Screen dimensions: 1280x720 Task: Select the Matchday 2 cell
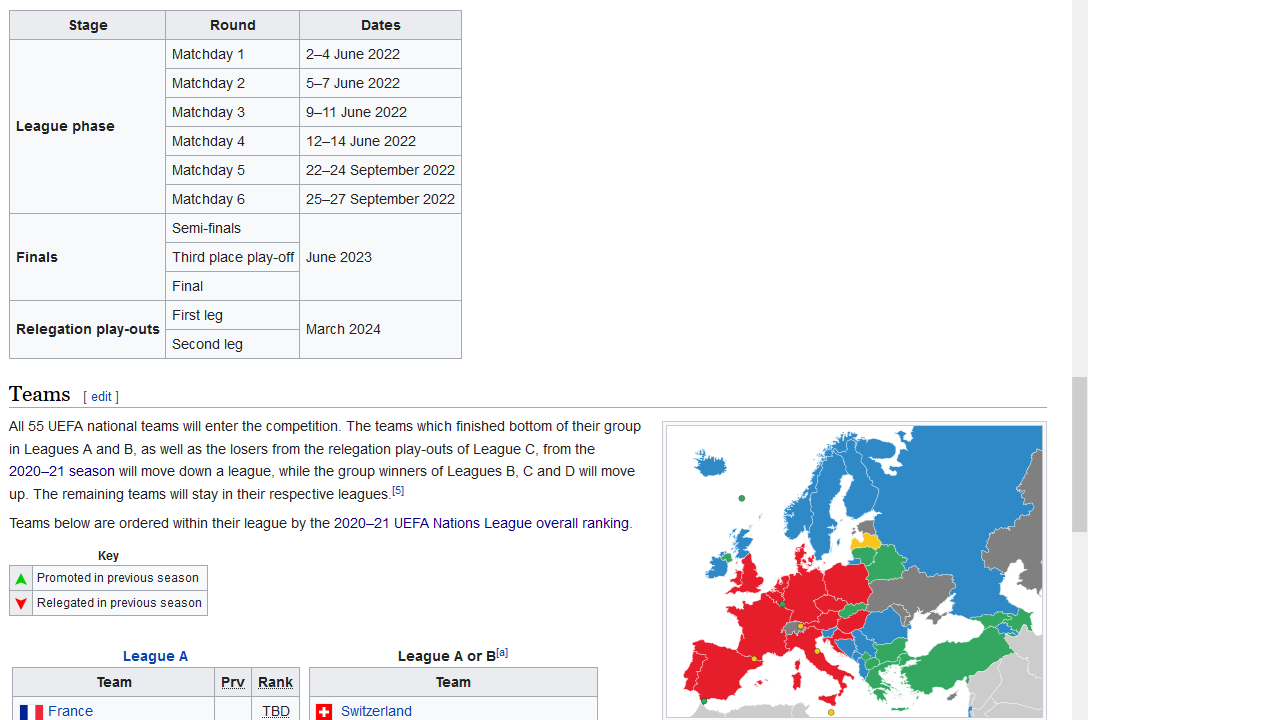click(232, 83)
